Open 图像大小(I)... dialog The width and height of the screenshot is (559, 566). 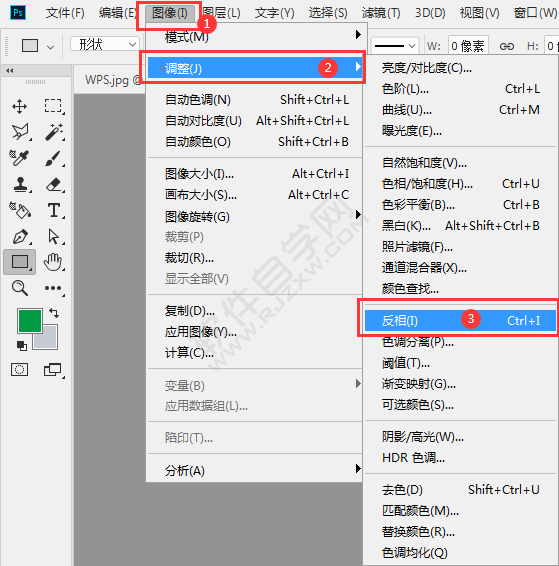pyautogui.click(x=255, y=174)
